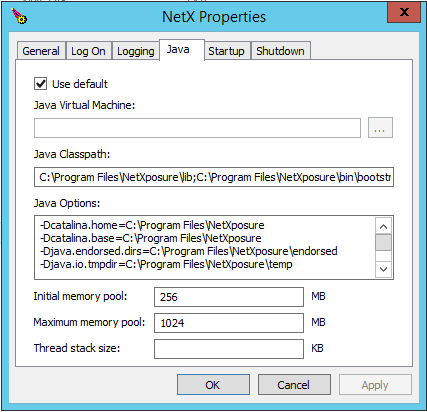
Task: Switch to the General tab
Action: point(41,51)
